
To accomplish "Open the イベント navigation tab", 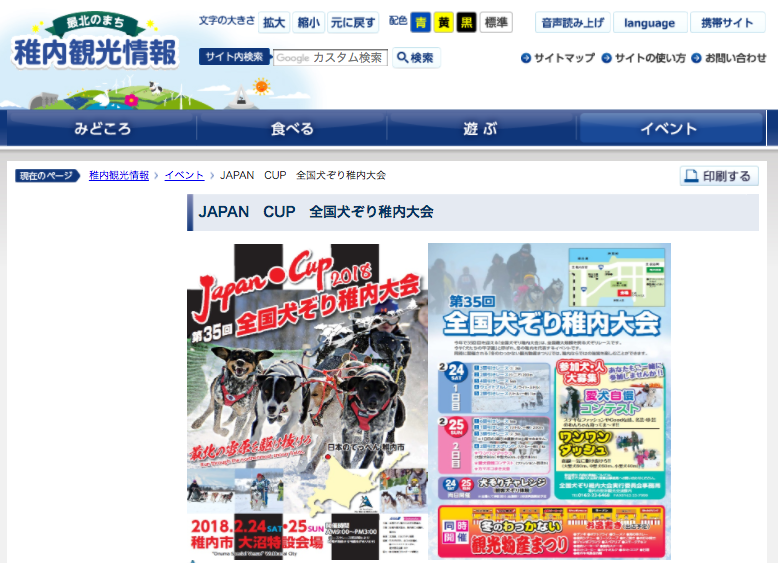I will [x=669, y=128].
